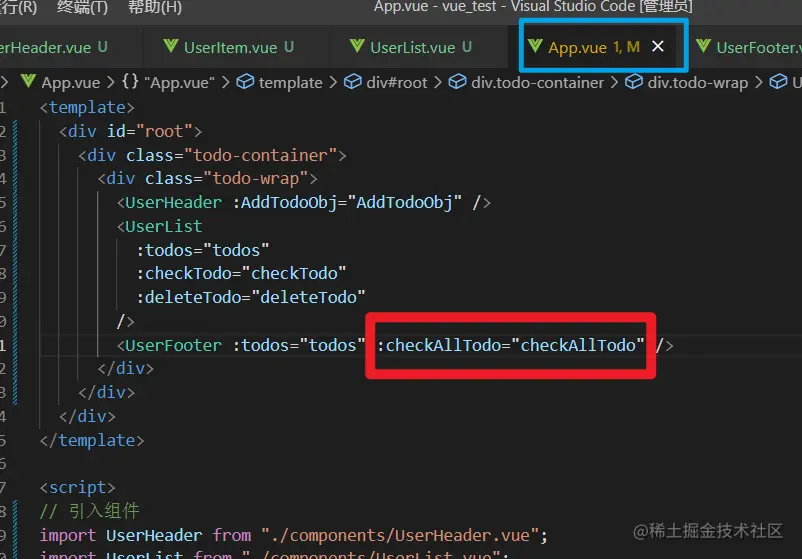Click the UserFooter component tag
Viewport: 802px width, 559px height.
pyautogui.click(x=173, y=346)
